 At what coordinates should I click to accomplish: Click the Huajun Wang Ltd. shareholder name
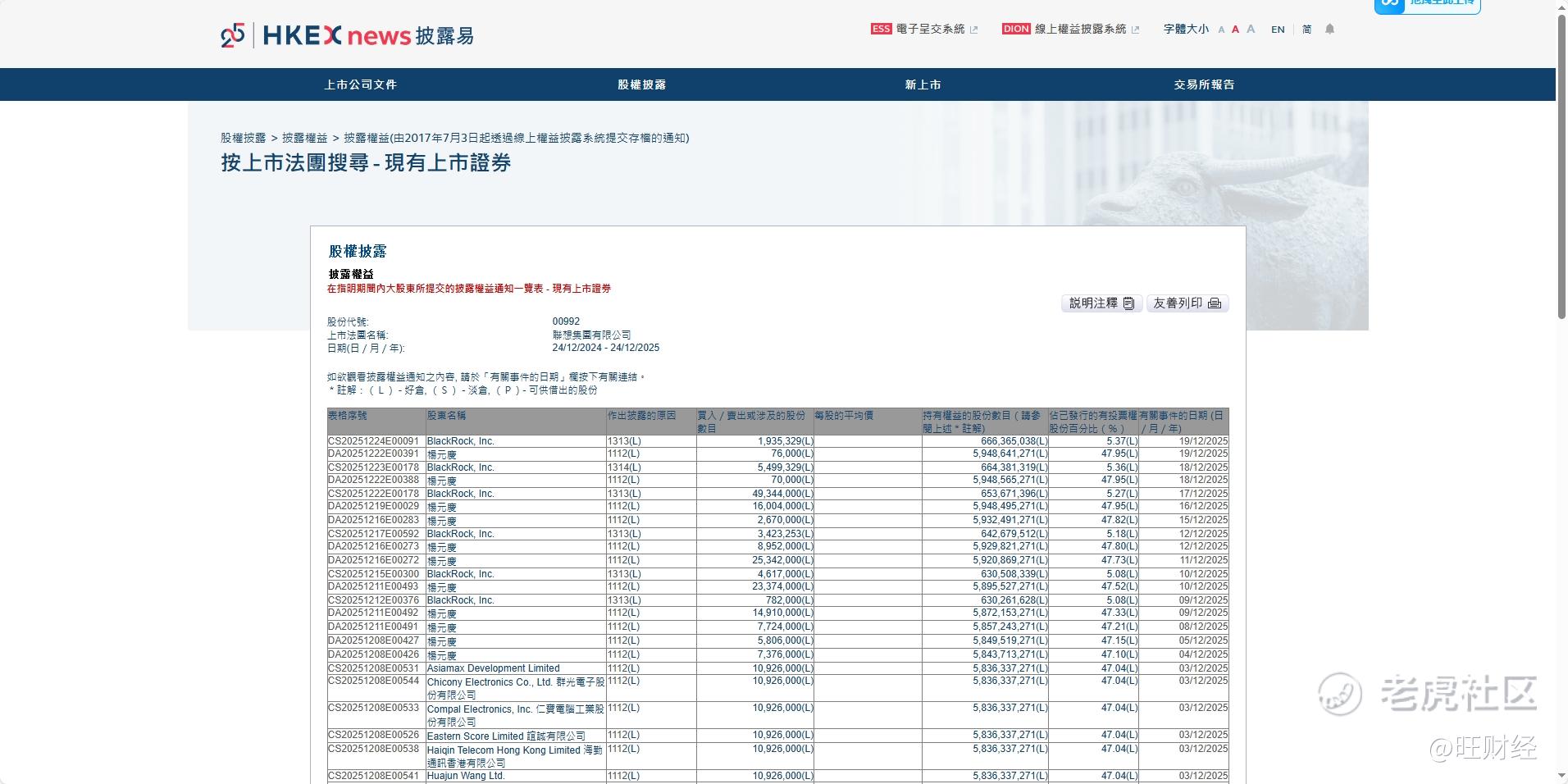466,776
